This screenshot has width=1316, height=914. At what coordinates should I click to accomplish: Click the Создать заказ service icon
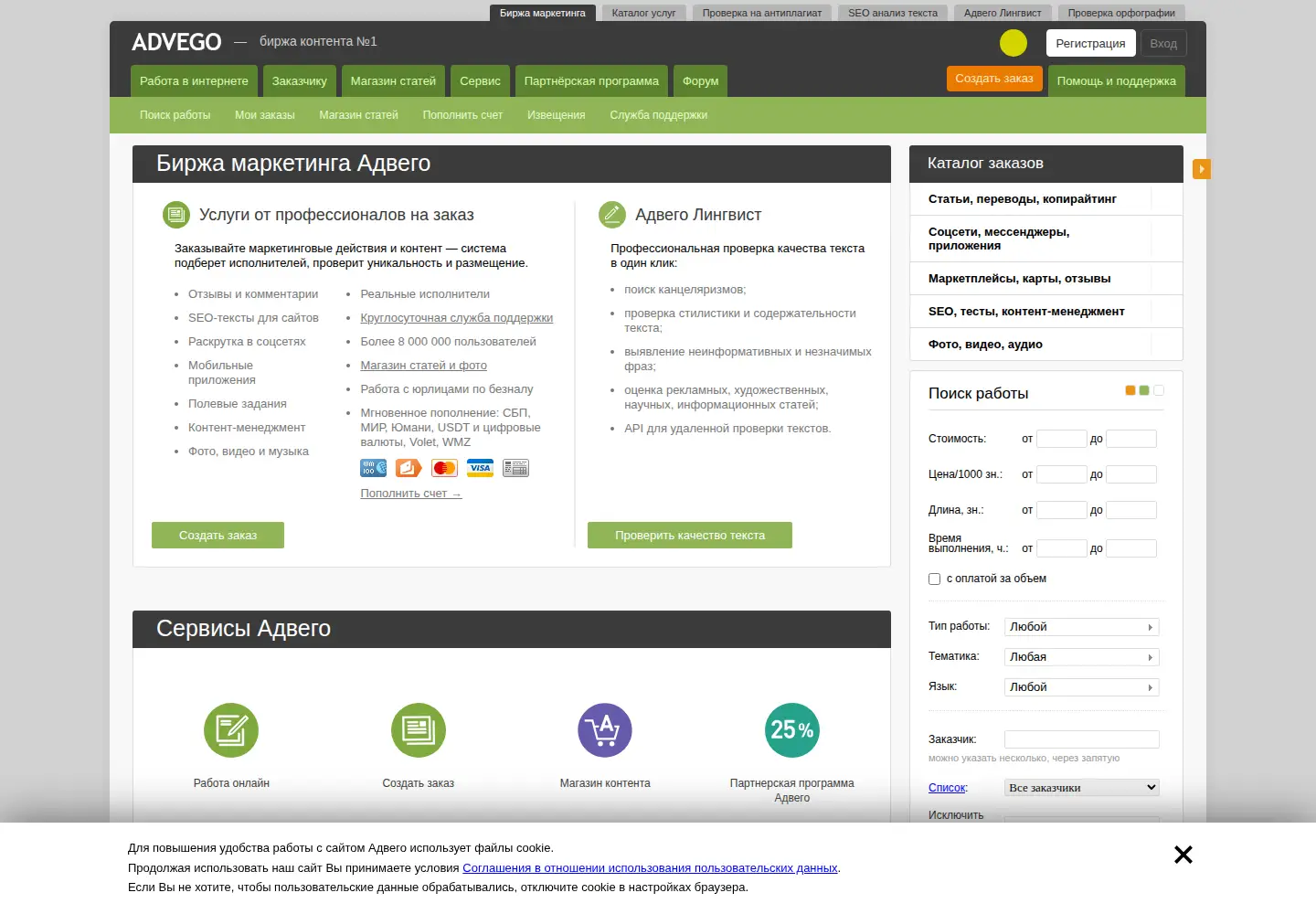click(419, 730)
